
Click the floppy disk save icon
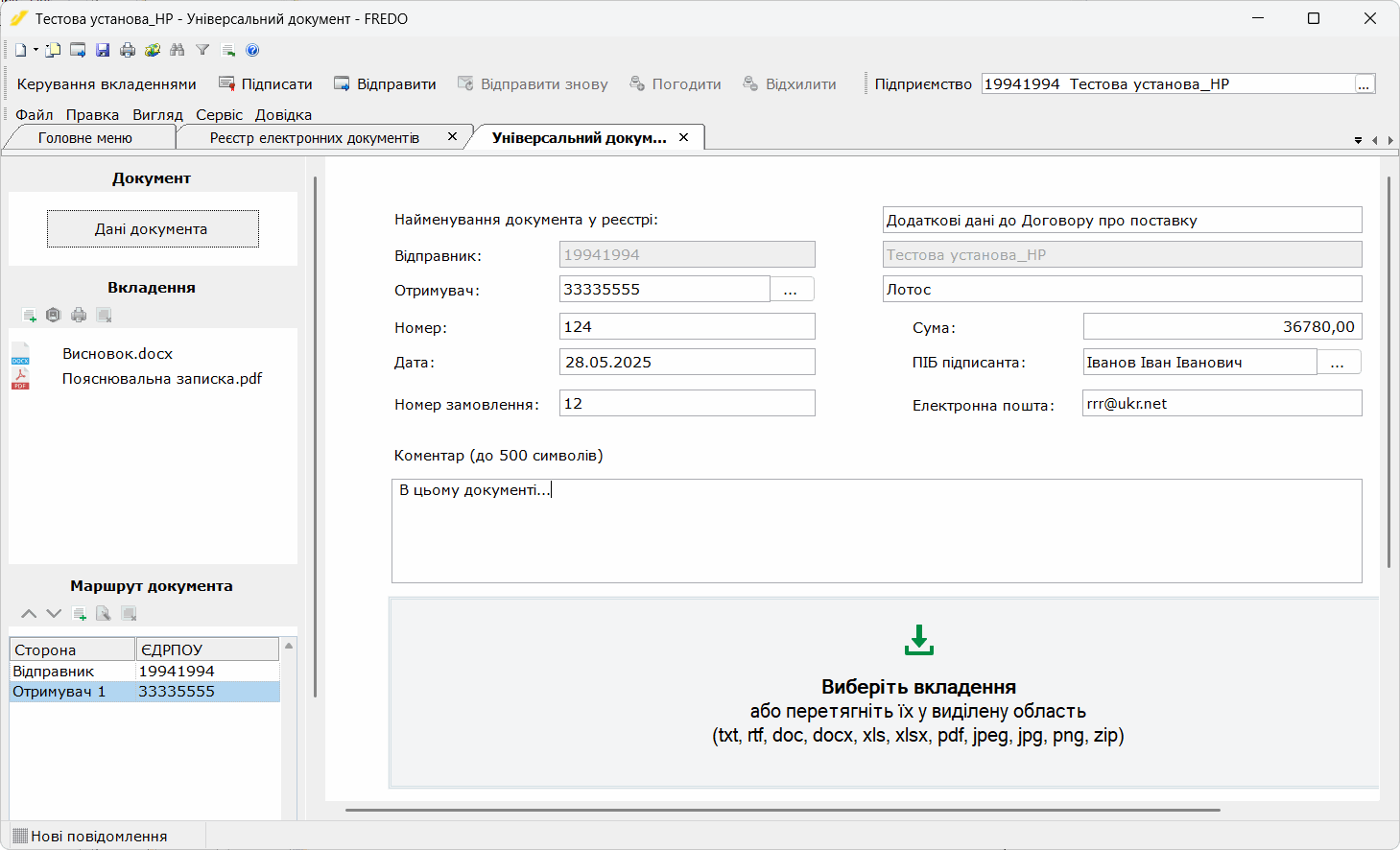pyautogui.click(x=103, y=50)
